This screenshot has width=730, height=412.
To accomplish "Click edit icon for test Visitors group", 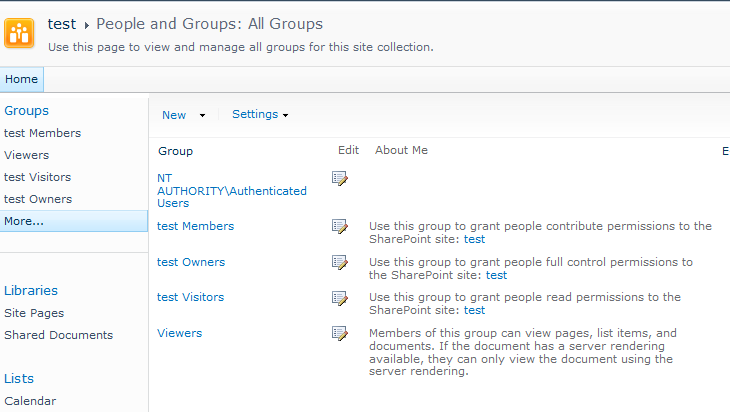I will coord(340,298).
